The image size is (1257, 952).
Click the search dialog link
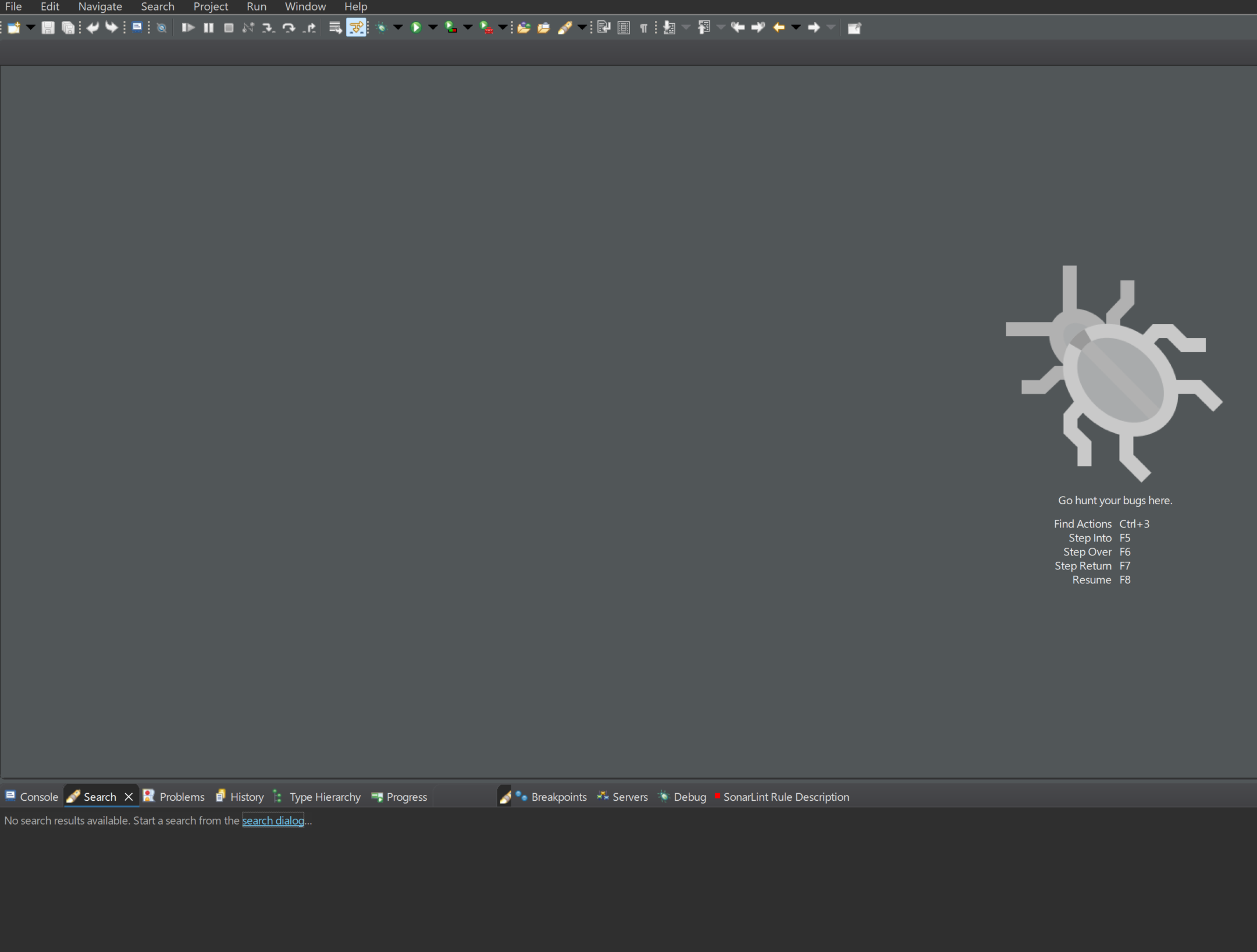[273, 821]
